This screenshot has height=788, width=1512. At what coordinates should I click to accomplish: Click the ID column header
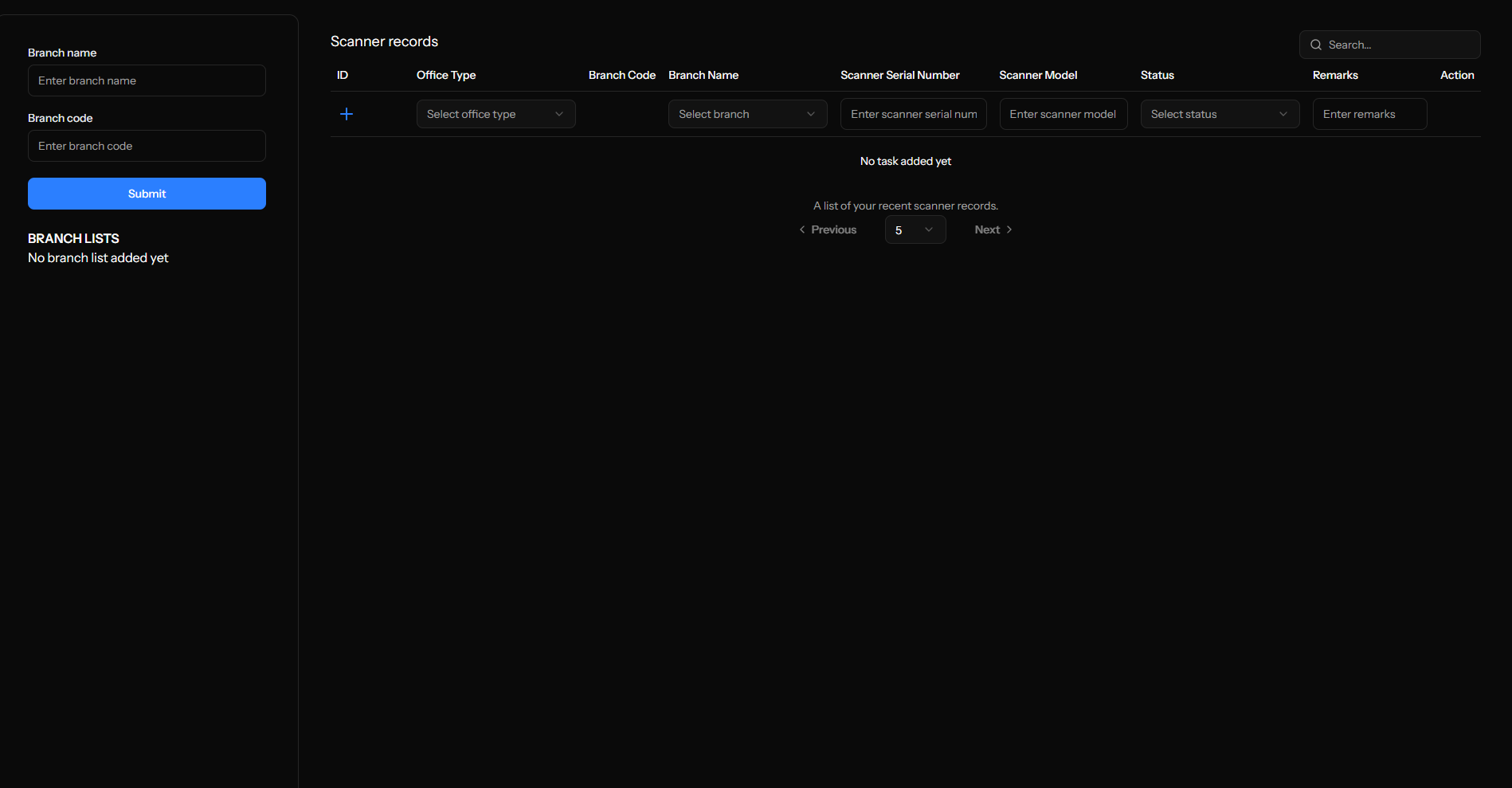click(343, 75)
